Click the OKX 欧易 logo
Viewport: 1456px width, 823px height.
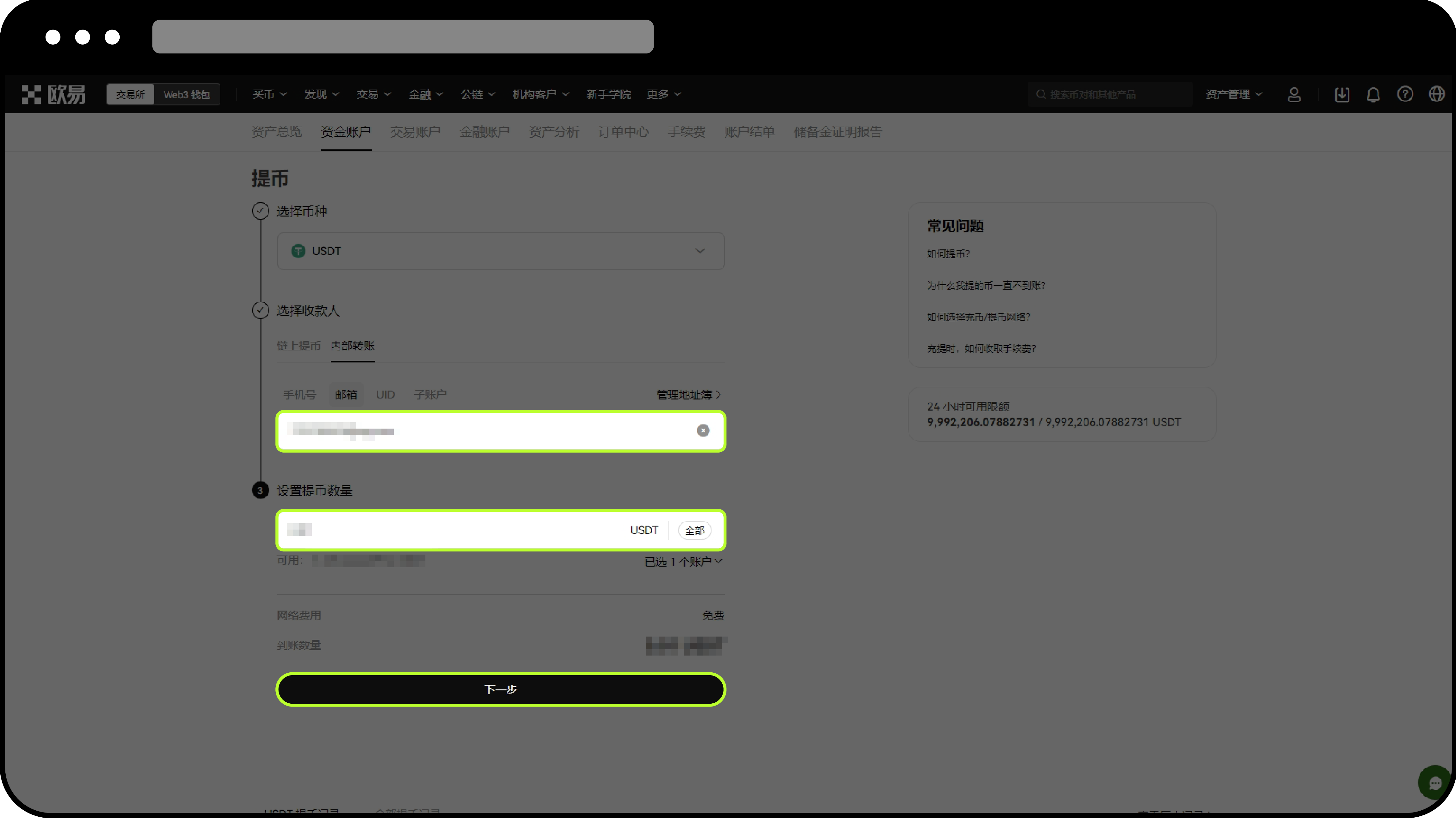[x=53, y=94]
